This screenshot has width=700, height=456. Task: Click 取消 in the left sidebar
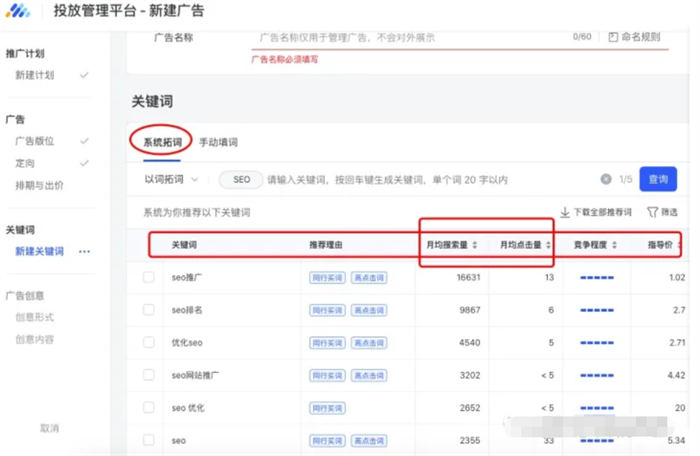tap(49, 428)
